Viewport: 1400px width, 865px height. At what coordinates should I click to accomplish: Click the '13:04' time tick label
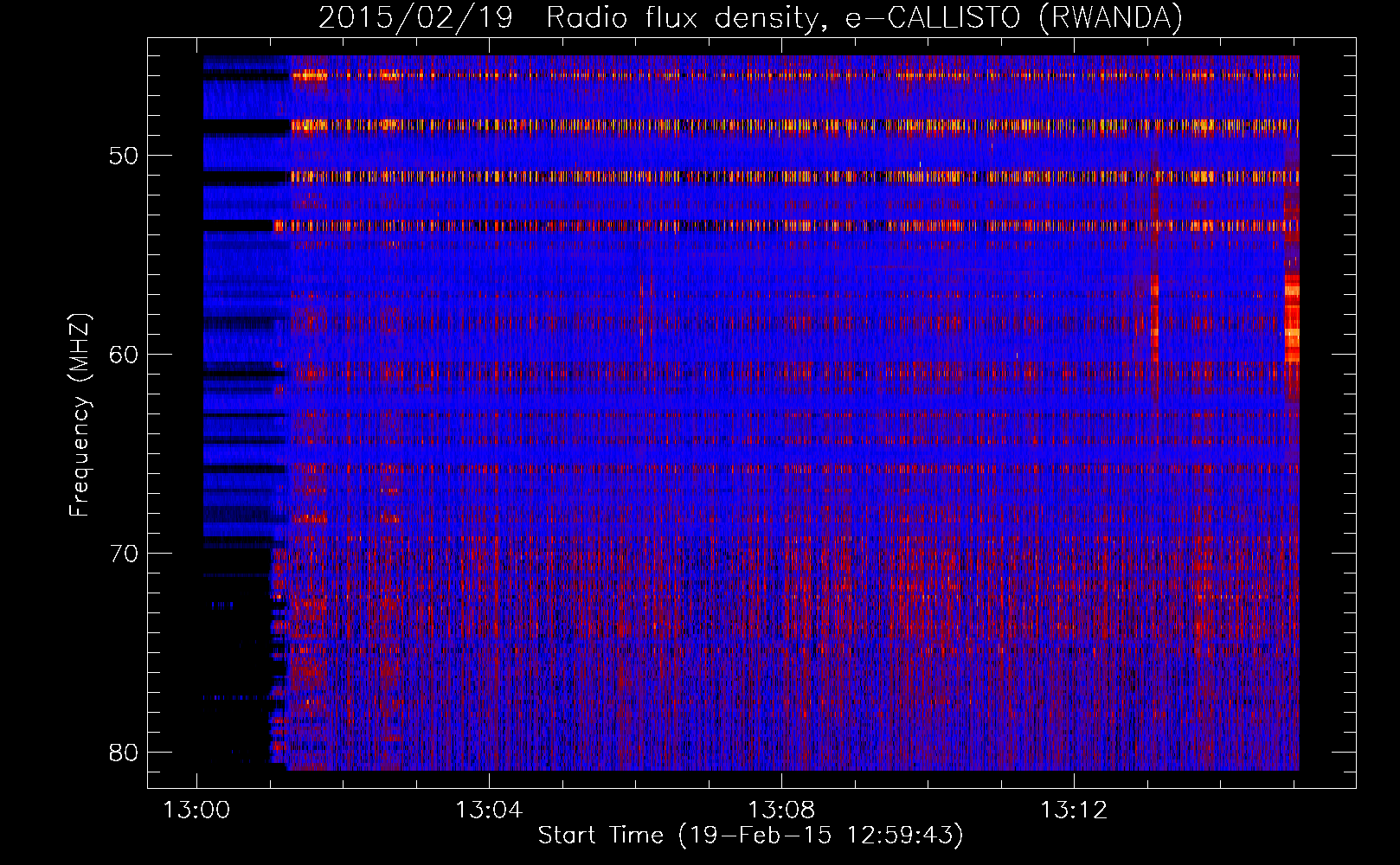(489, 811)
